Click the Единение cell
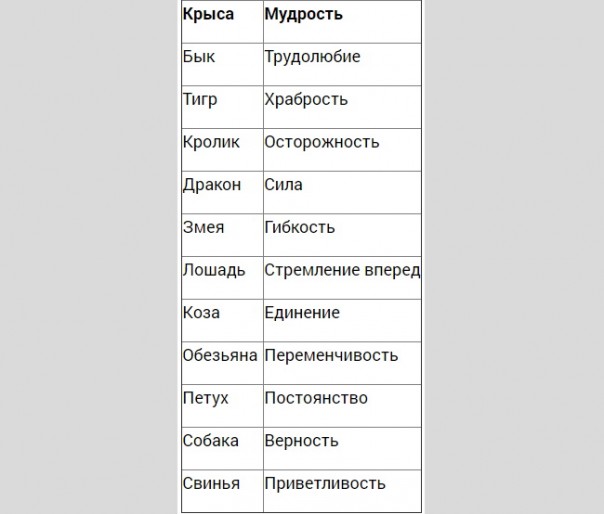 click(302, 313)
